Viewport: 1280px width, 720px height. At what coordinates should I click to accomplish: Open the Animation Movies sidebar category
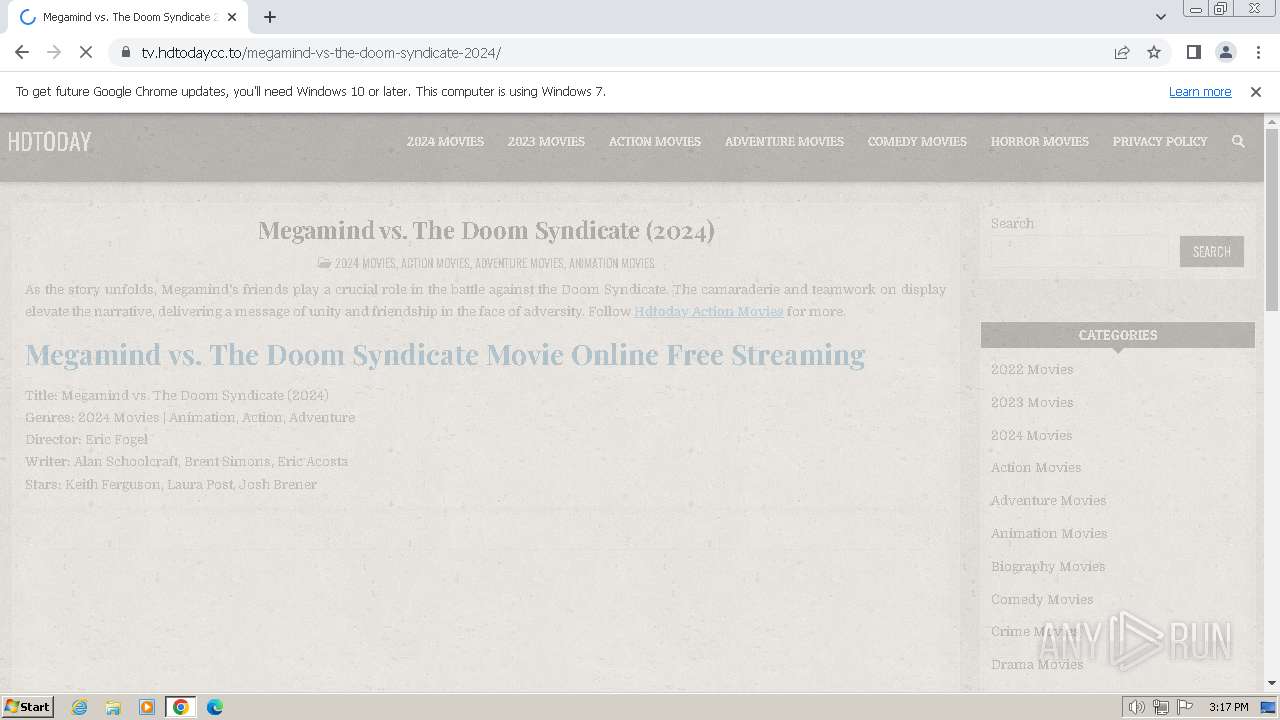click(1049, 533)
